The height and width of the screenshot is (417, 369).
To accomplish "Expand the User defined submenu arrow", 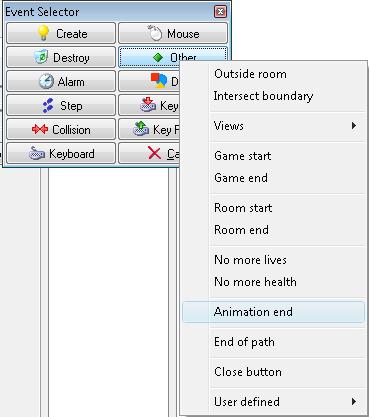I will (x=354, y=401).
